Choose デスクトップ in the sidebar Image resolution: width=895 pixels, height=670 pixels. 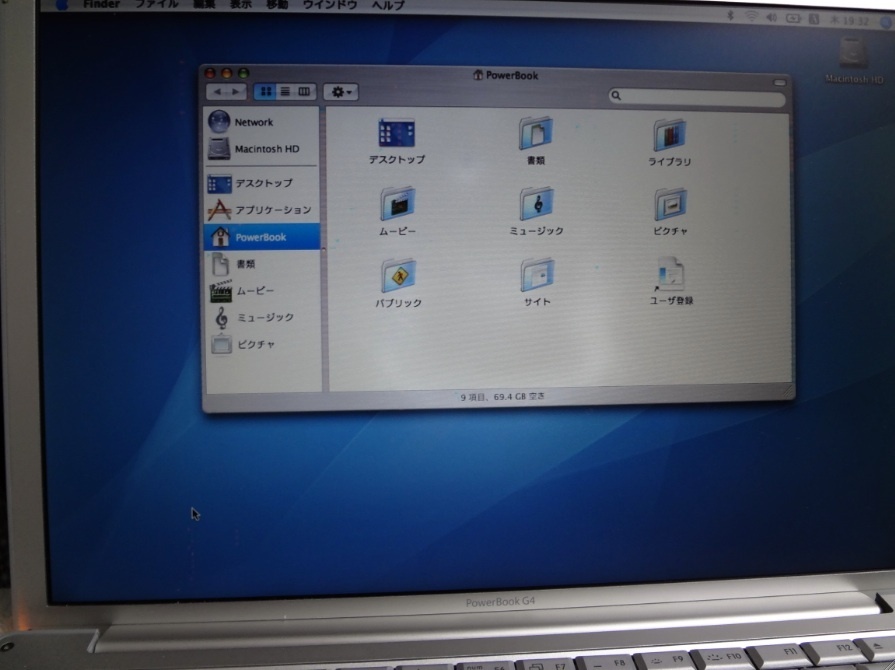pyautogui.click(x=261, y=183)
